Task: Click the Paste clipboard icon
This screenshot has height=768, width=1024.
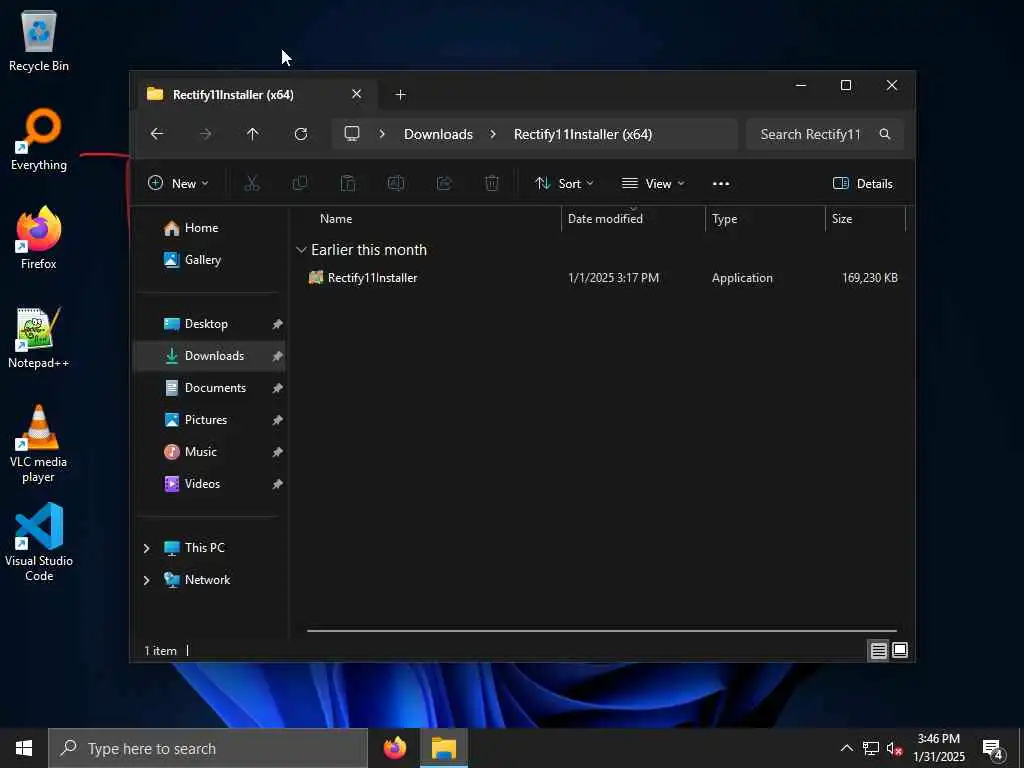Action: (x=347, y=184)
